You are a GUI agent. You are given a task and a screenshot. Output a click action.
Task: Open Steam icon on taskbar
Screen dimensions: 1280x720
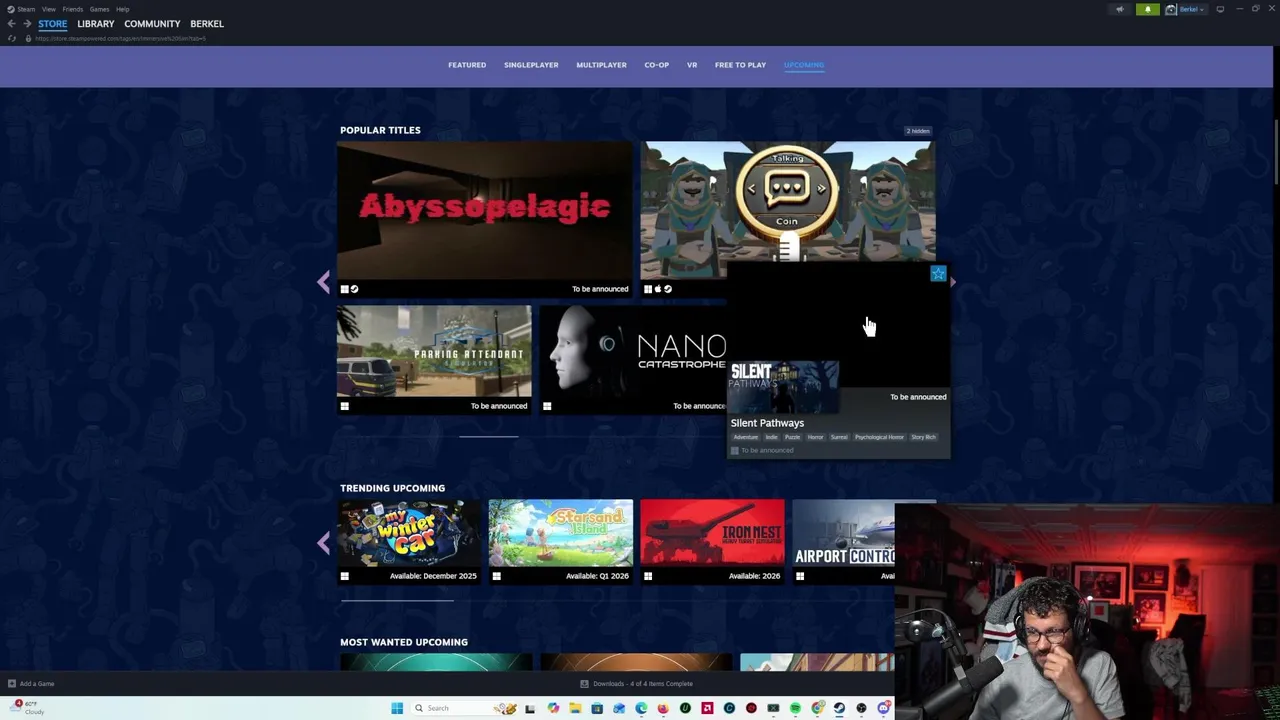coord(839,708)
